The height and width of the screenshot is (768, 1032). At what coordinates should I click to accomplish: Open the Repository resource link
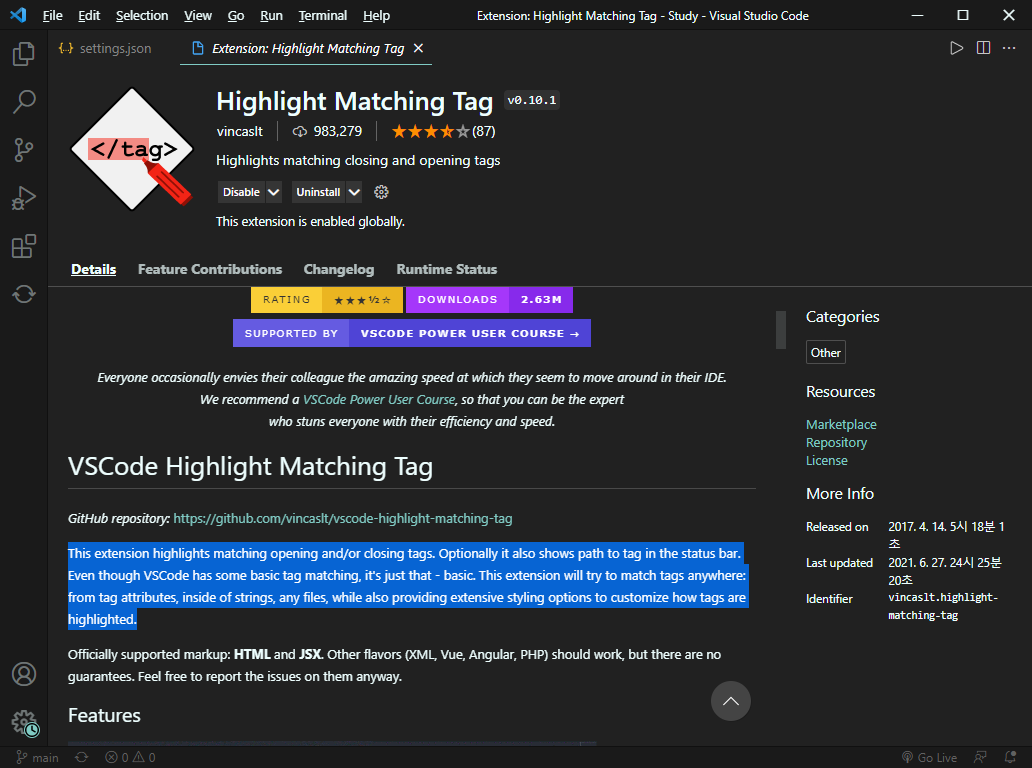837,442
